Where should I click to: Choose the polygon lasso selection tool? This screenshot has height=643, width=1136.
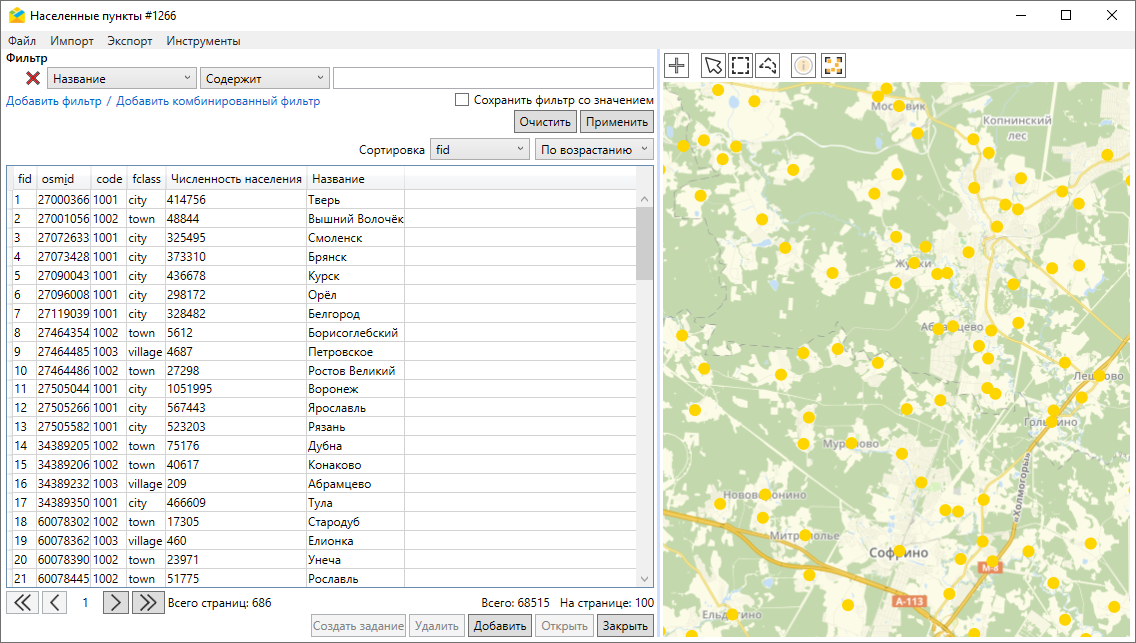coord(767,65)
